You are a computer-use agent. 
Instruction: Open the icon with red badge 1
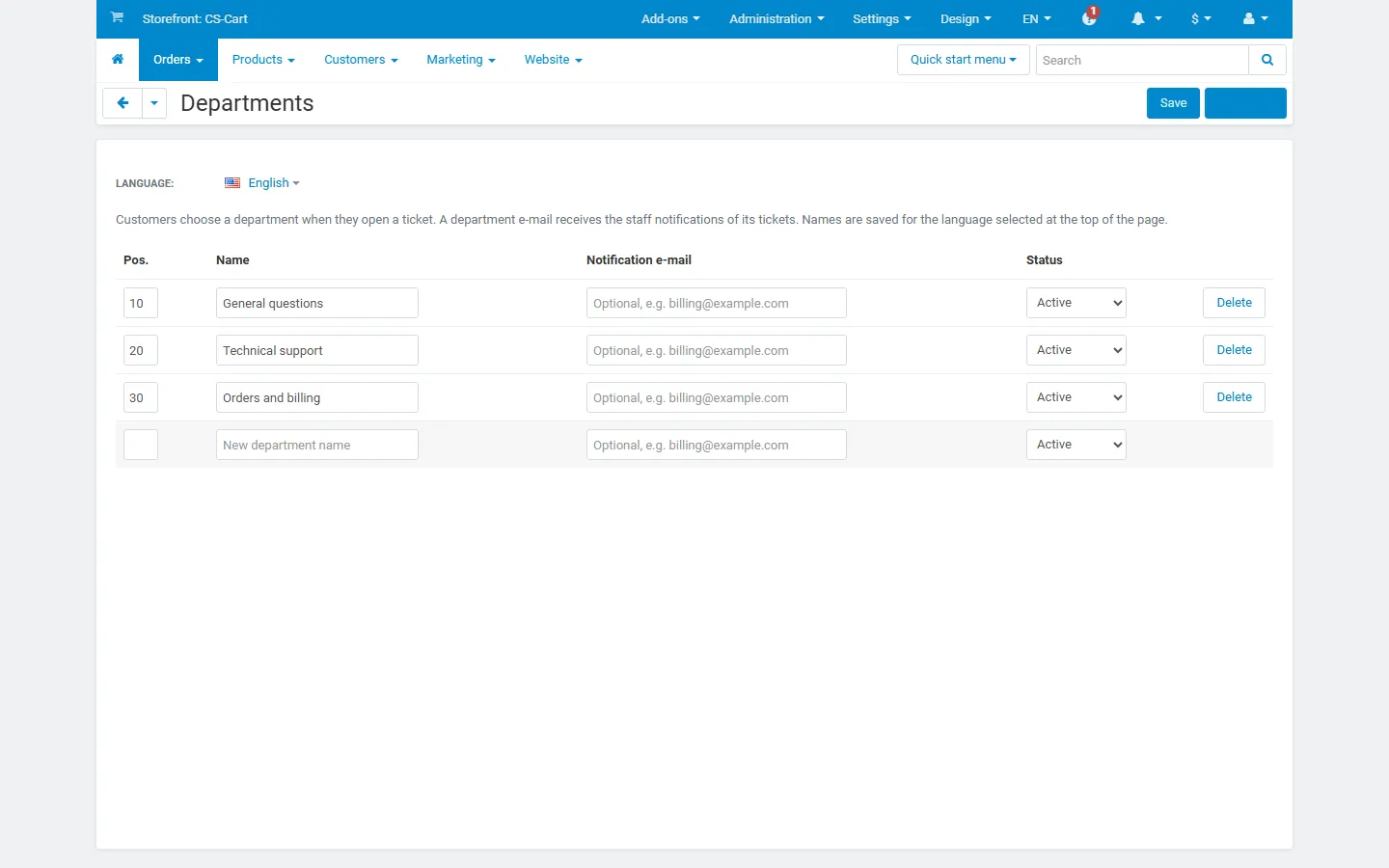[x=1090, y=16]
